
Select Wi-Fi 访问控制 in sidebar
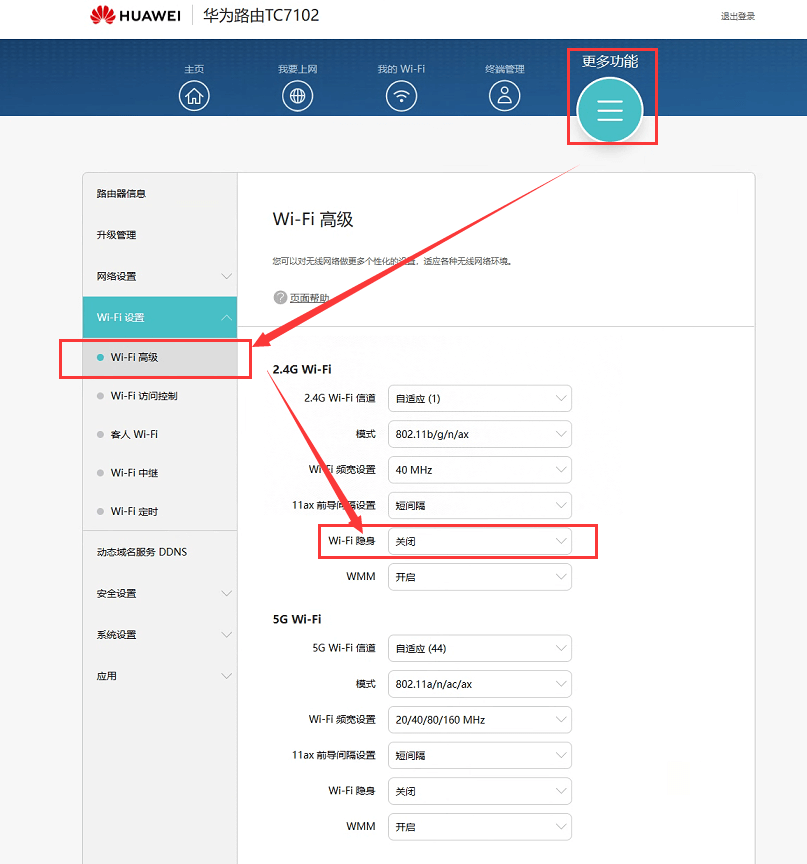coord(144,396)
